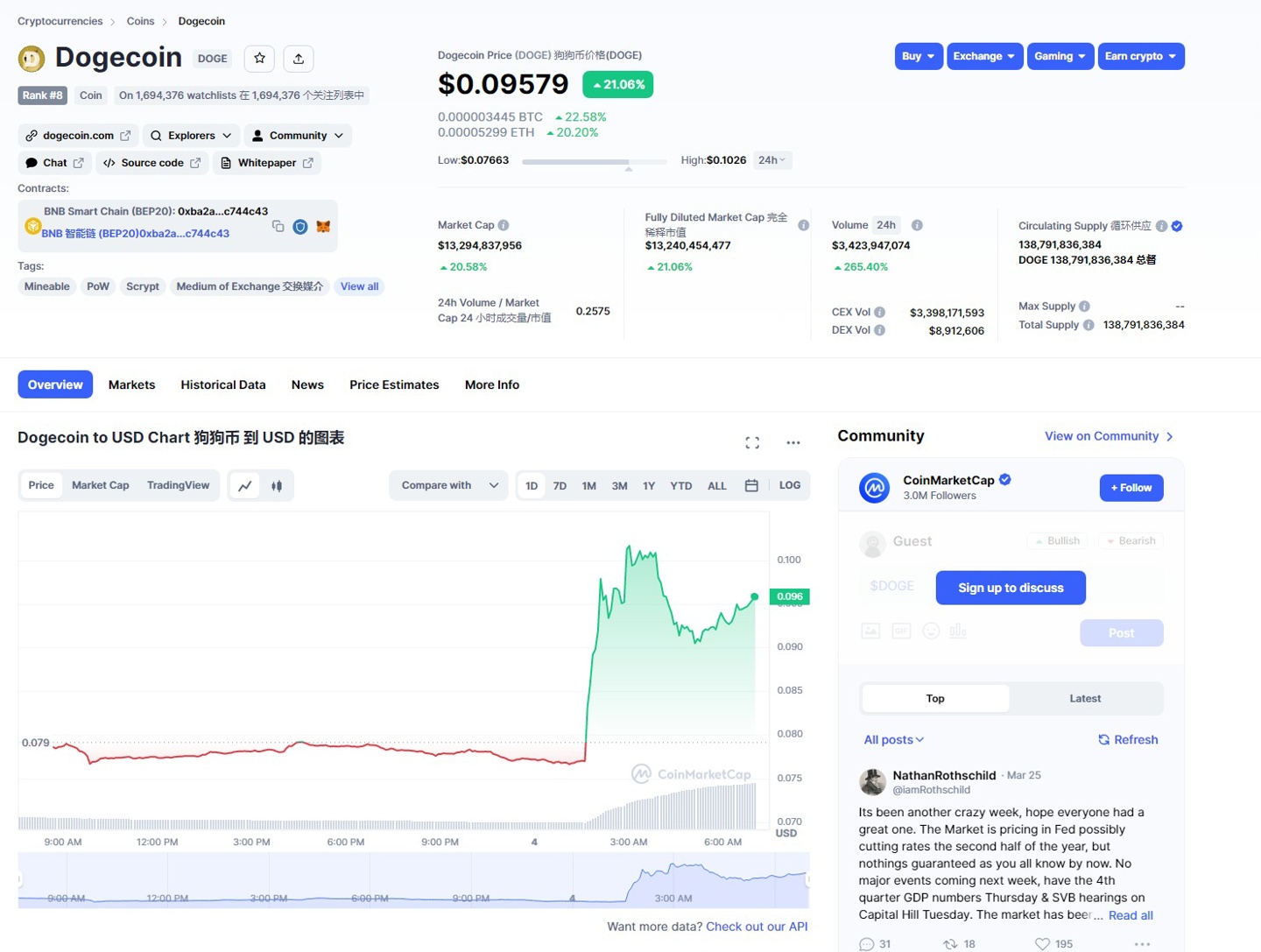
Task: Click the Sign up to discuss button
Action: (1010, 588)
